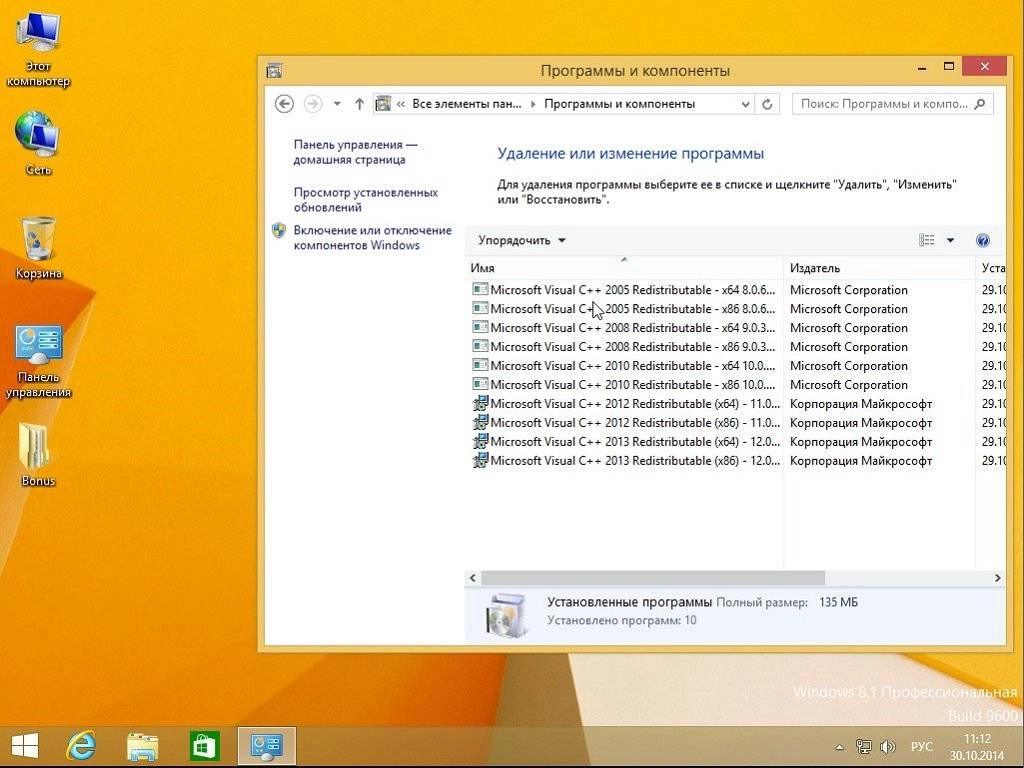The height and width of the screenshot is (768, 1024).
Task: Open Просмотр установленных обновлений link
Action: pos(366,200)
